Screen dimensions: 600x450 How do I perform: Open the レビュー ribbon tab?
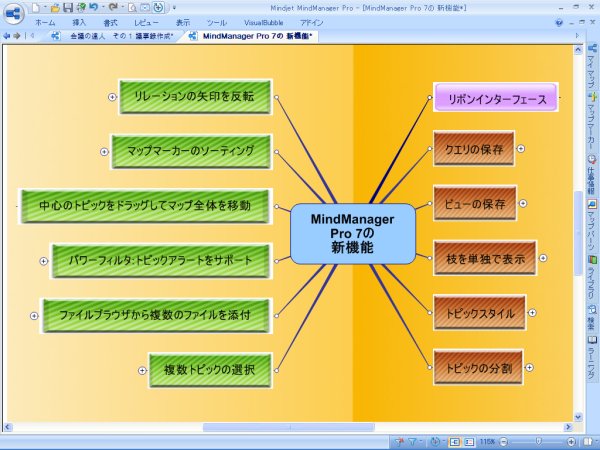146,23
